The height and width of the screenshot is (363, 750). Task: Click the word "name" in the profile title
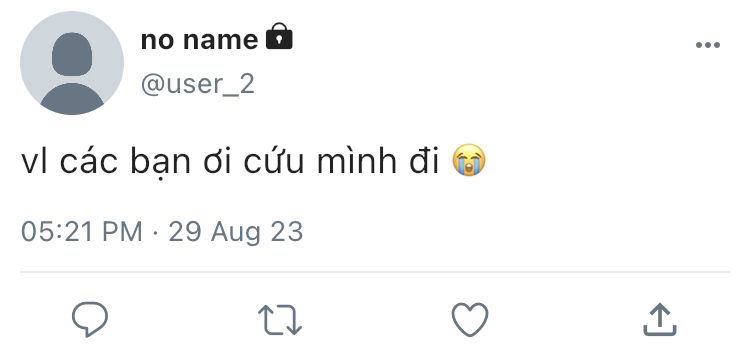pyautogui.click(x=221, y=40)
